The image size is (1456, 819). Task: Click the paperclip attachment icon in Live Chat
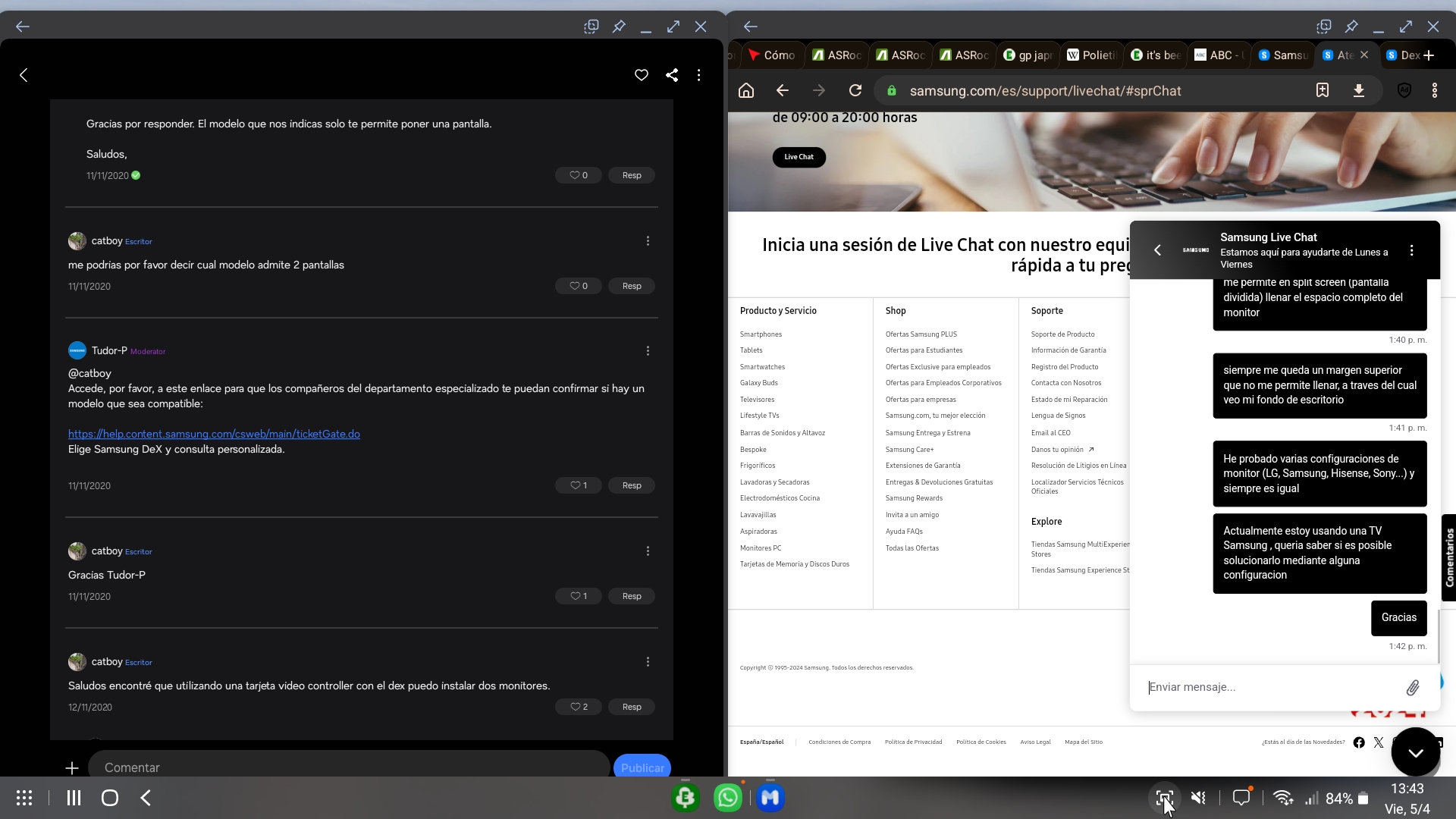tap(1413, 688)
